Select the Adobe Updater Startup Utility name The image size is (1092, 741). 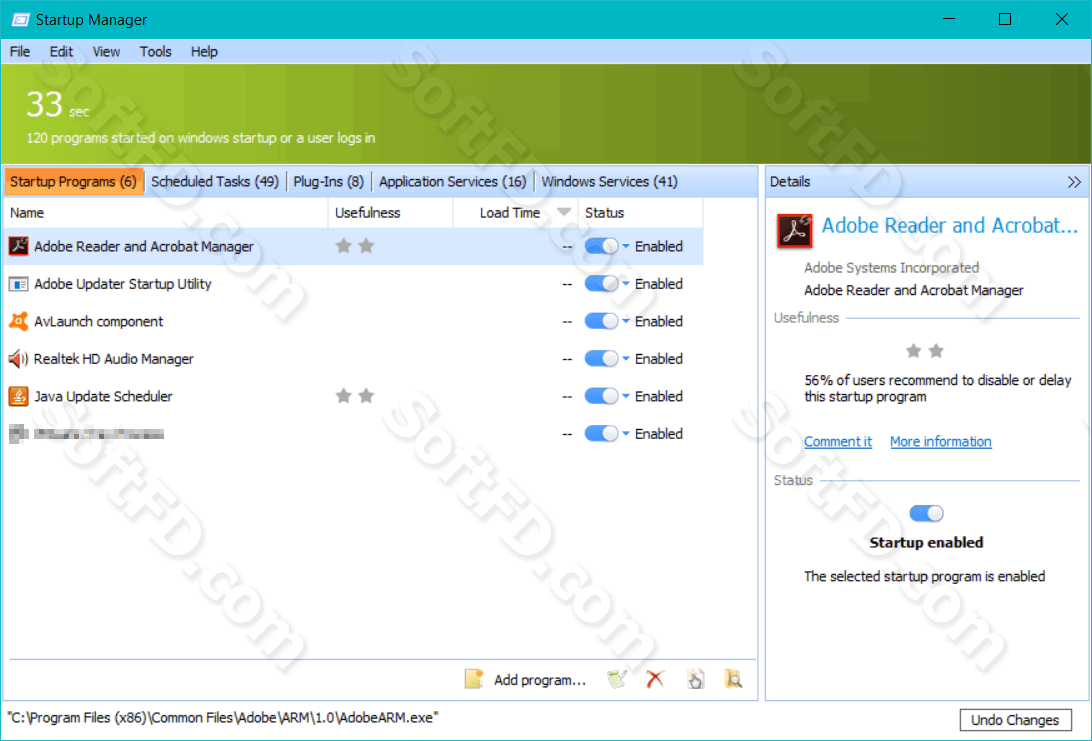coord(123,284)
